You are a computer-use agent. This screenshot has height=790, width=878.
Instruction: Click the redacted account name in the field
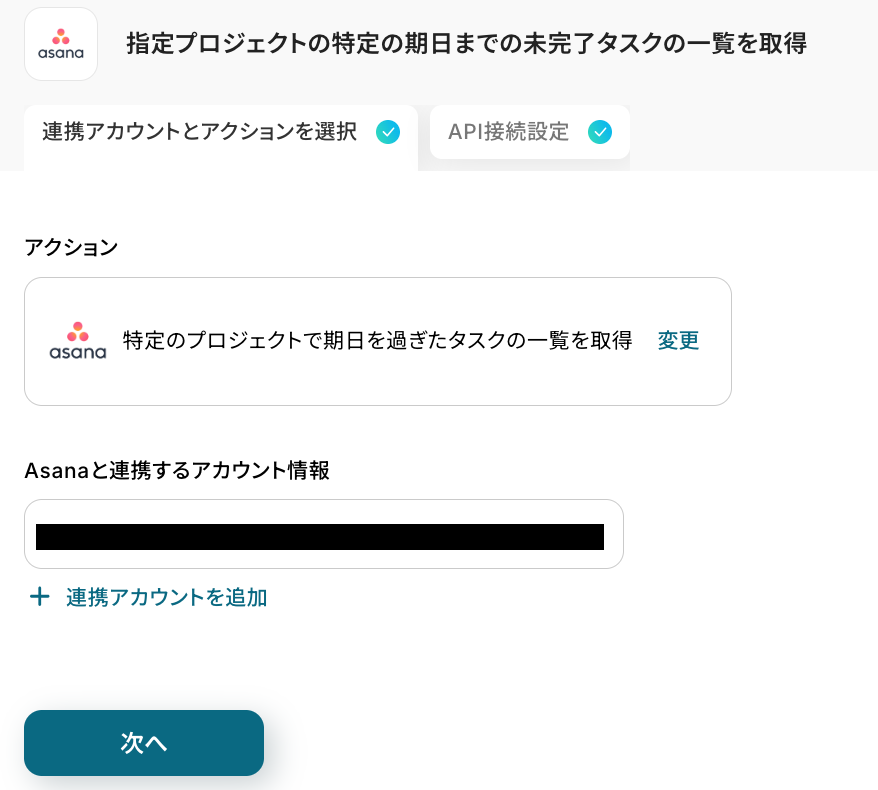[x=320, y=537]
